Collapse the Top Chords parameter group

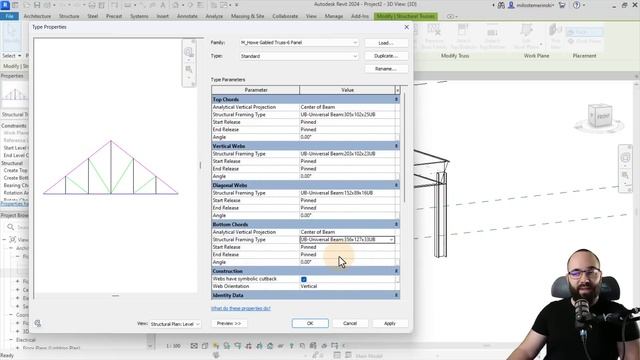coord(396,99)
